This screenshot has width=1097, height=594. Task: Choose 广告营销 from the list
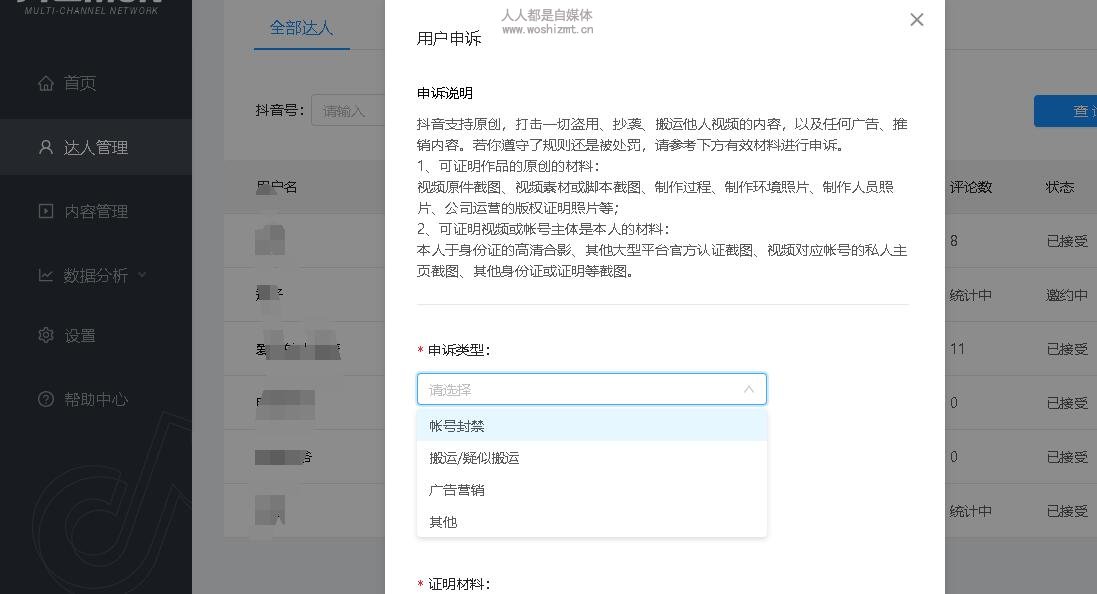592,490
